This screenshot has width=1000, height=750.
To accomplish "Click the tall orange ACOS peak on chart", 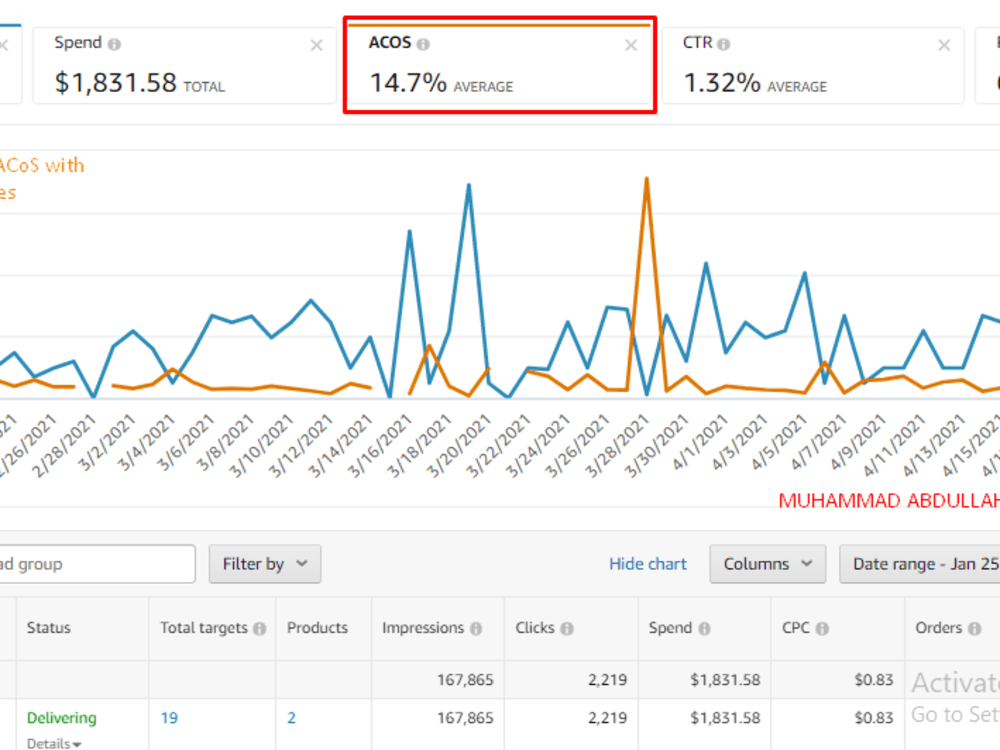I will (647, 180).
